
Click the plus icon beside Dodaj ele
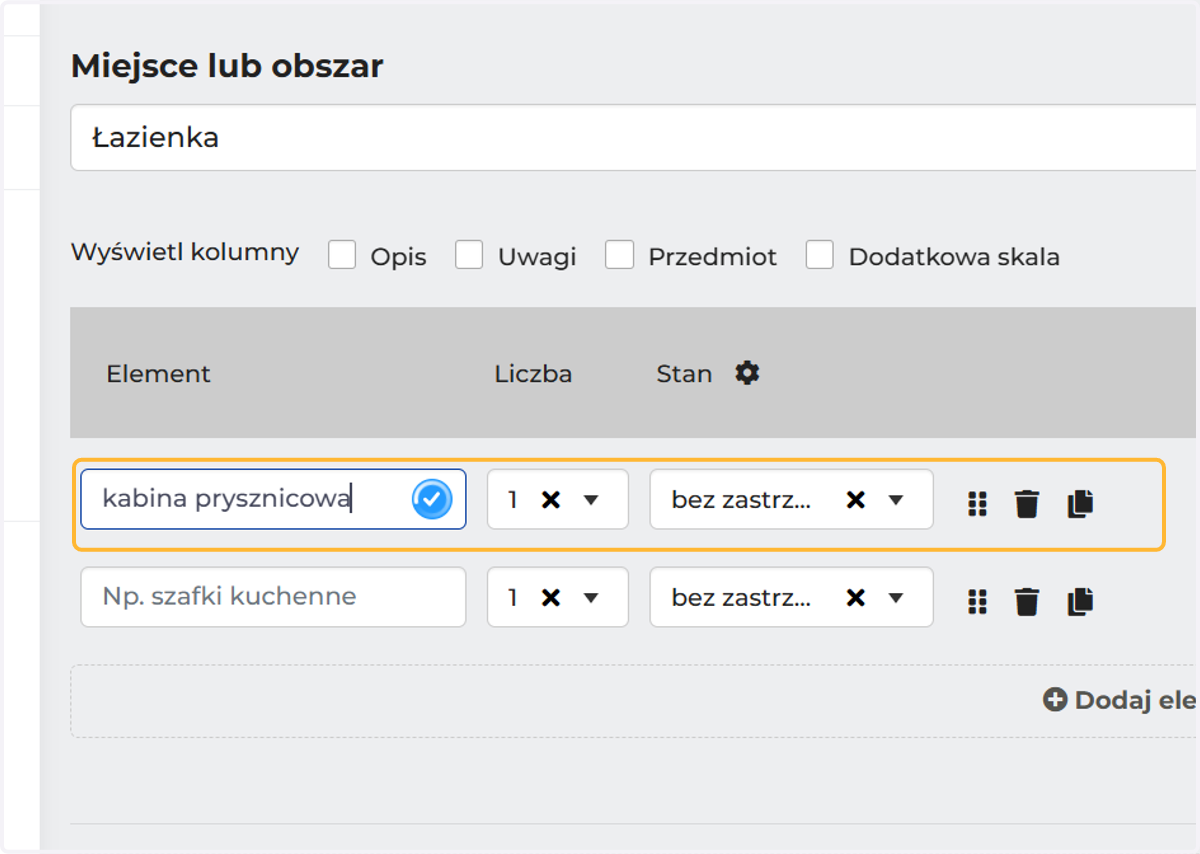[1055, 700]
